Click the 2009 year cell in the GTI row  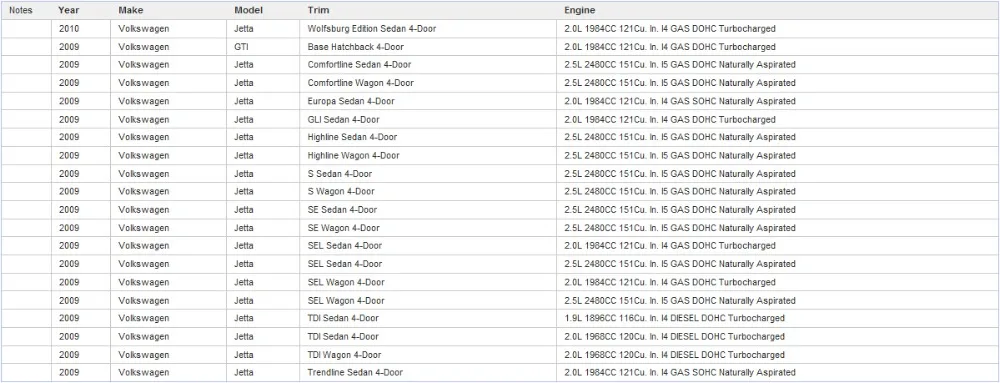point(70,47)
